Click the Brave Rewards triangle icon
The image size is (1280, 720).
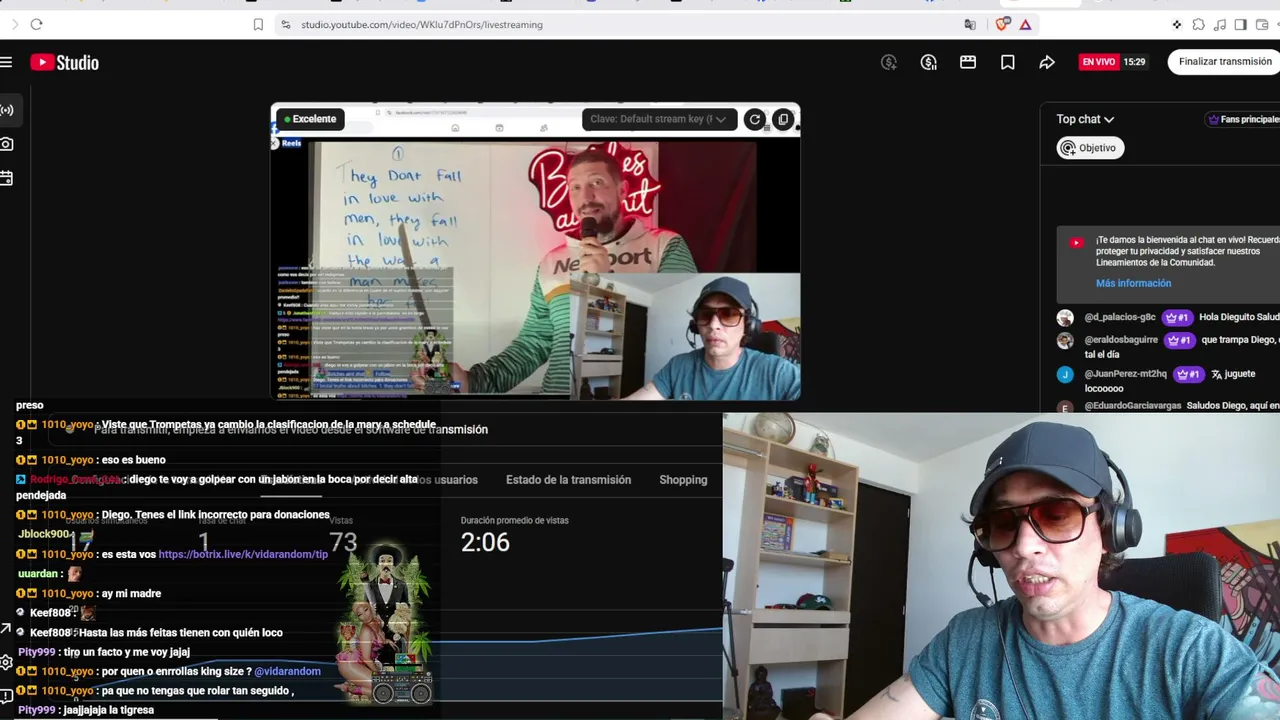click(1025, 24)
